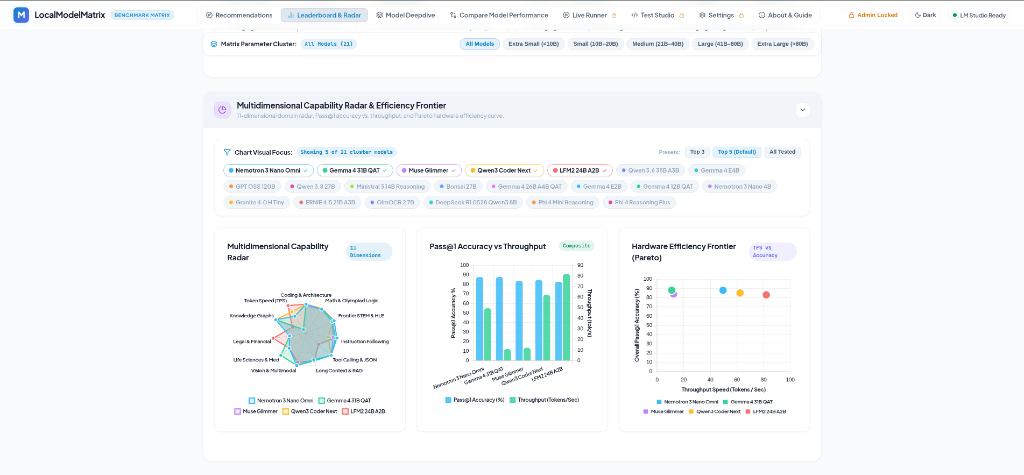1024x475 pixels.
Task: Enable the Phi 4 Reasoning Plus chip
Action: (x=640, y=203)
